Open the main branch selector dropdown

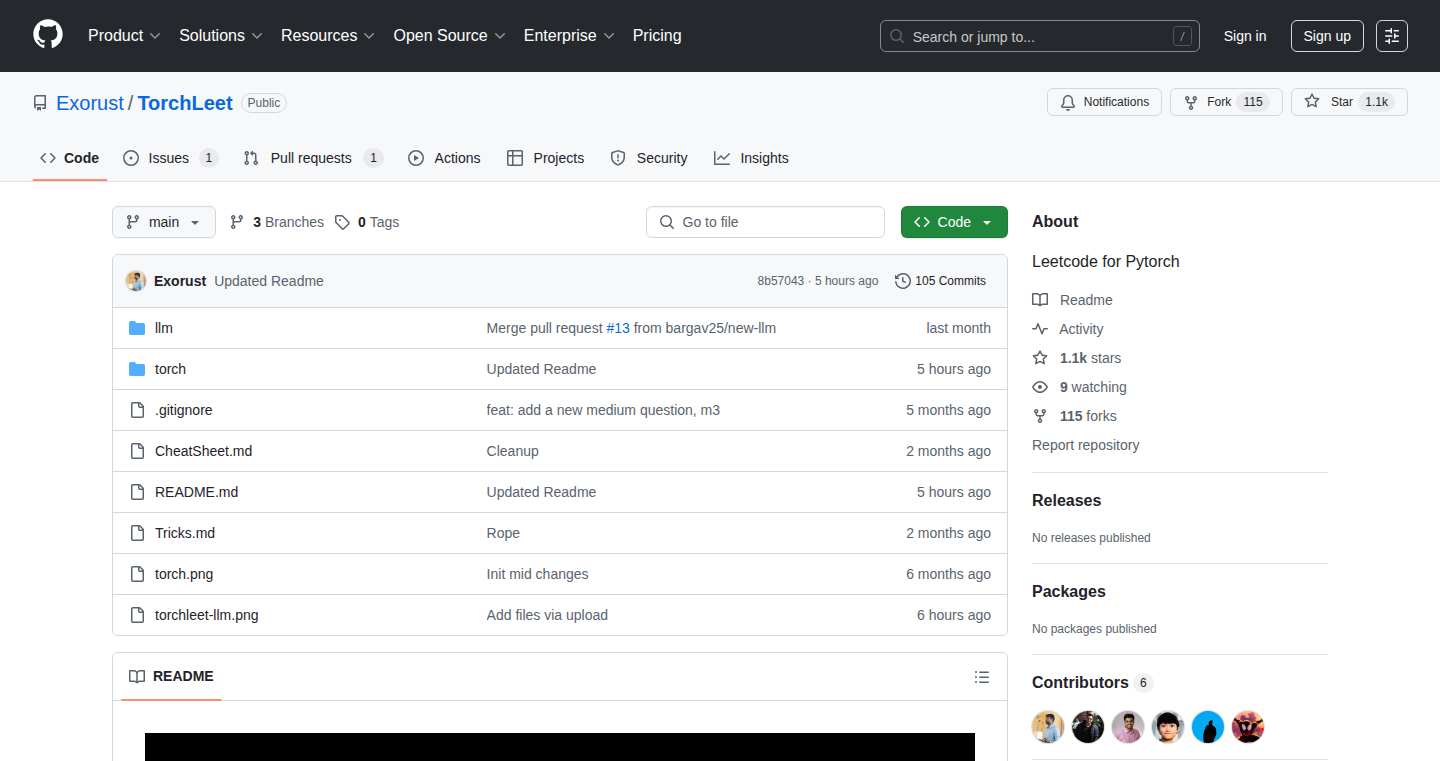(164, 222)
